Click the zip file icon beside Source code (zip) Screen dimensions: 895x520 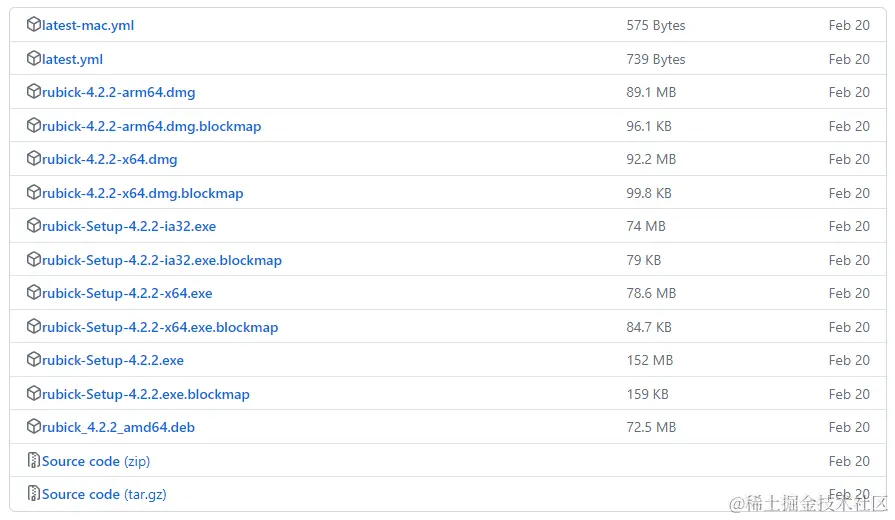pyautogui.click(x=34, y=460)
